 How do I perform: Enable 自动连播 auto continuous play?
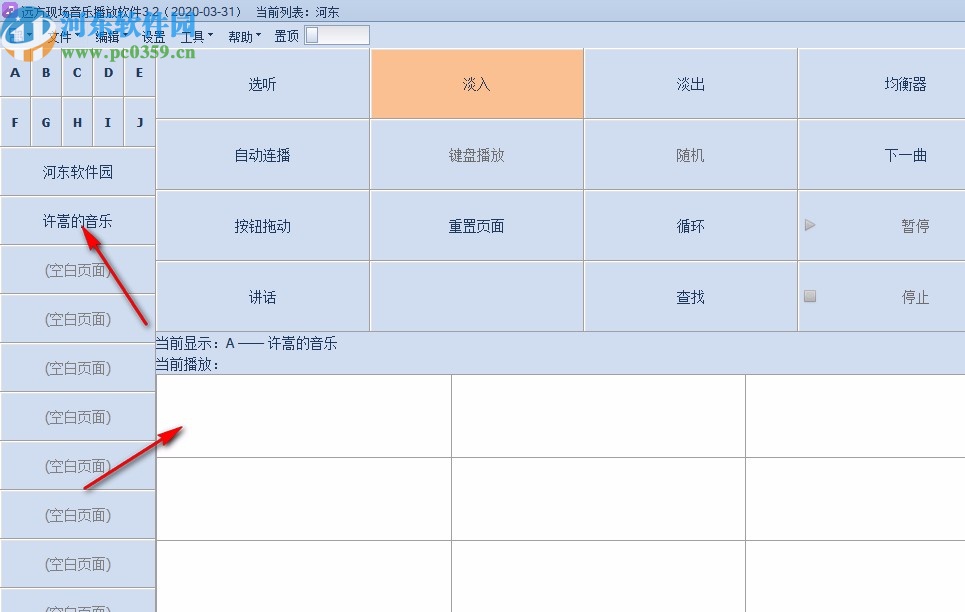[262, 153]
